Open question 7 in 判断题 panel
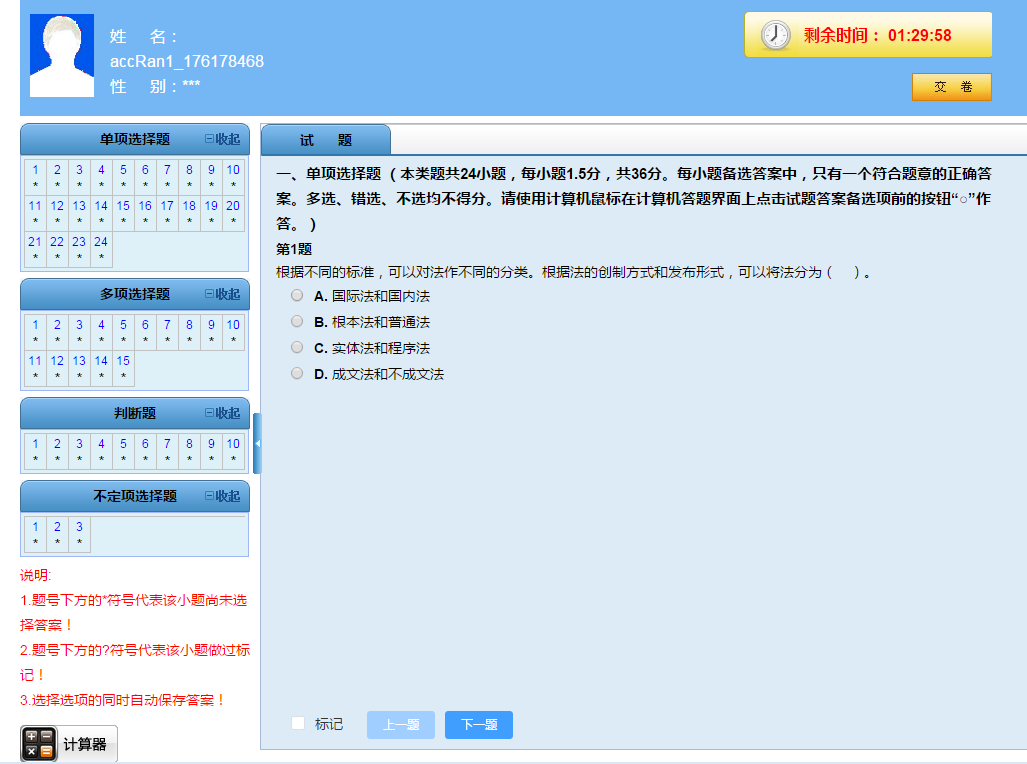This screenshot has height=764, width=1027. tap(166, 443)
